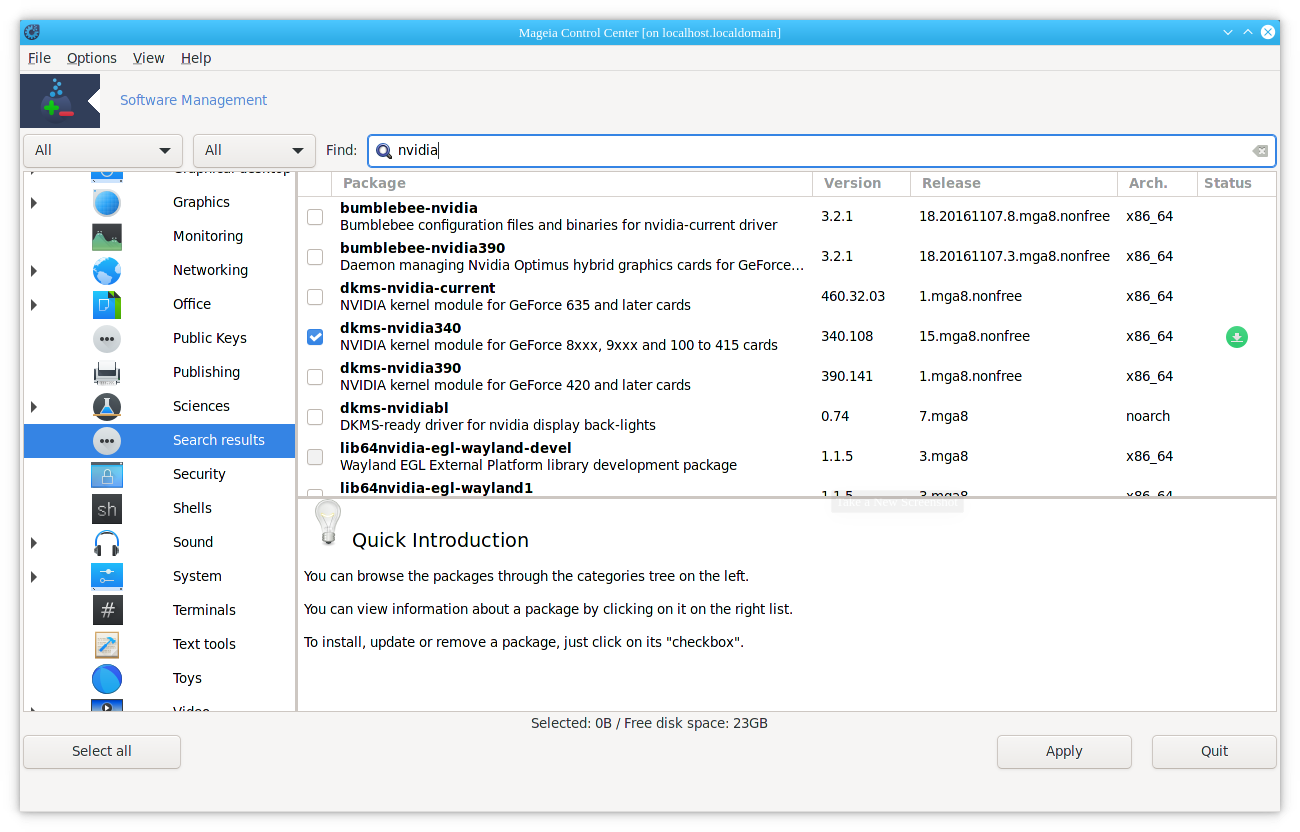Check the bumblebee-nvidia package checkbox
The image size is (1300, 832).
tap(315, 217)
